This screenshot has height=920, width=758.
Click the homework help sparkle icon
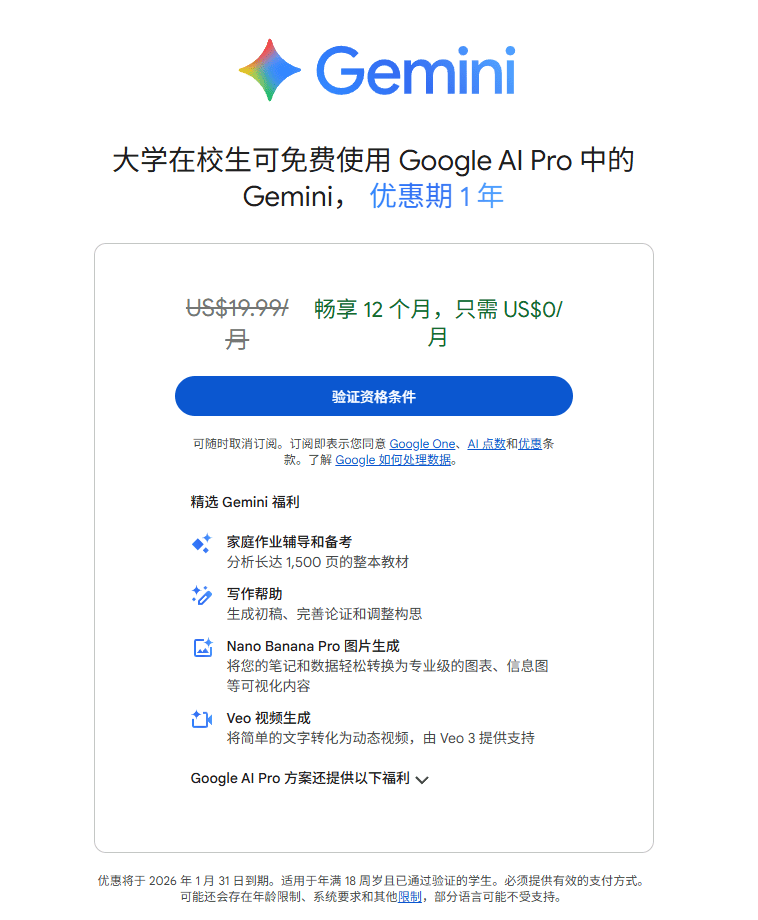[x=202, y=543]
